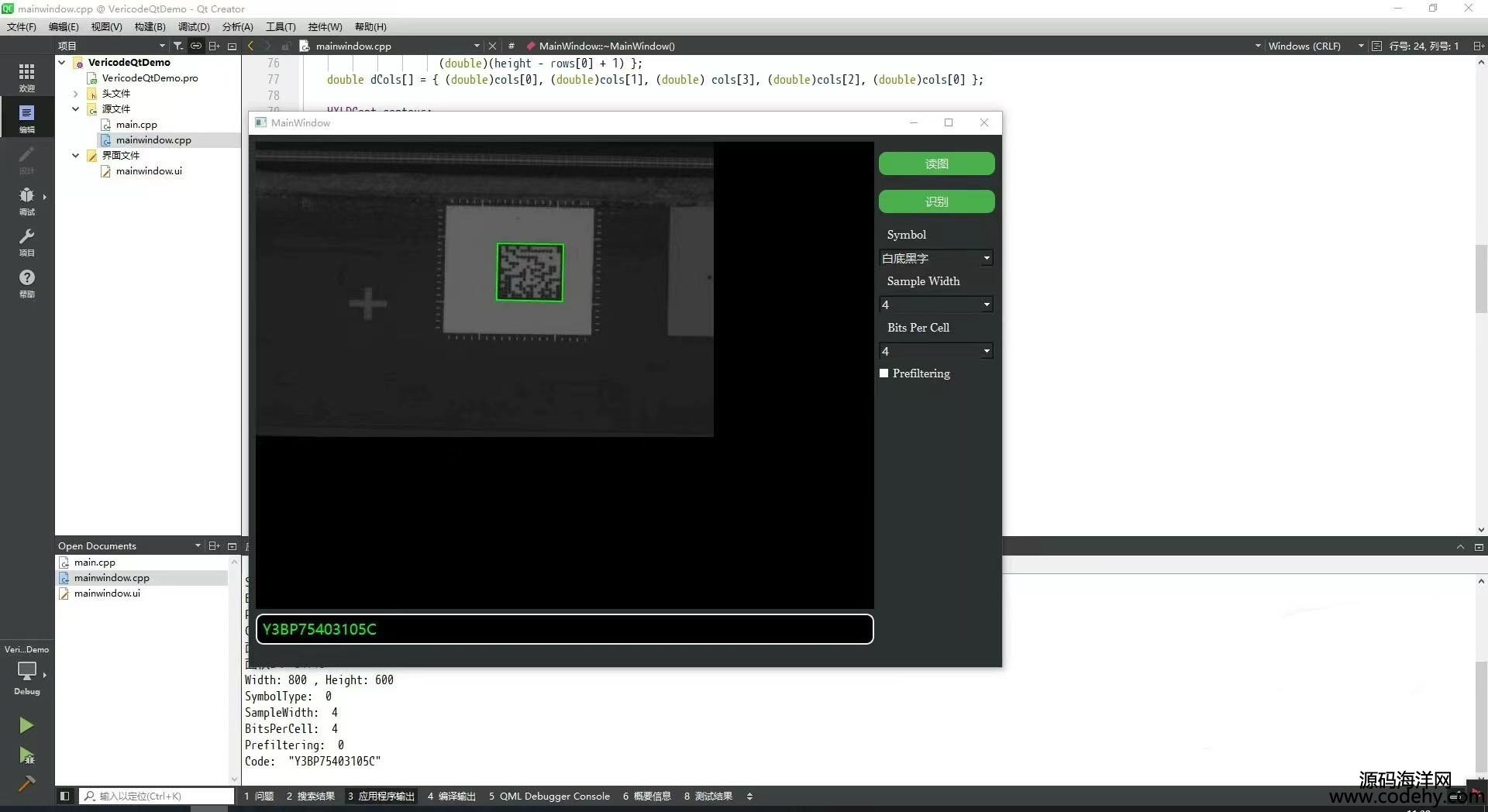Toggle synchronize with editor link icon
The height and width of the screenshot is (812, 1488).
pyautogui.click(x=196, y=46)
